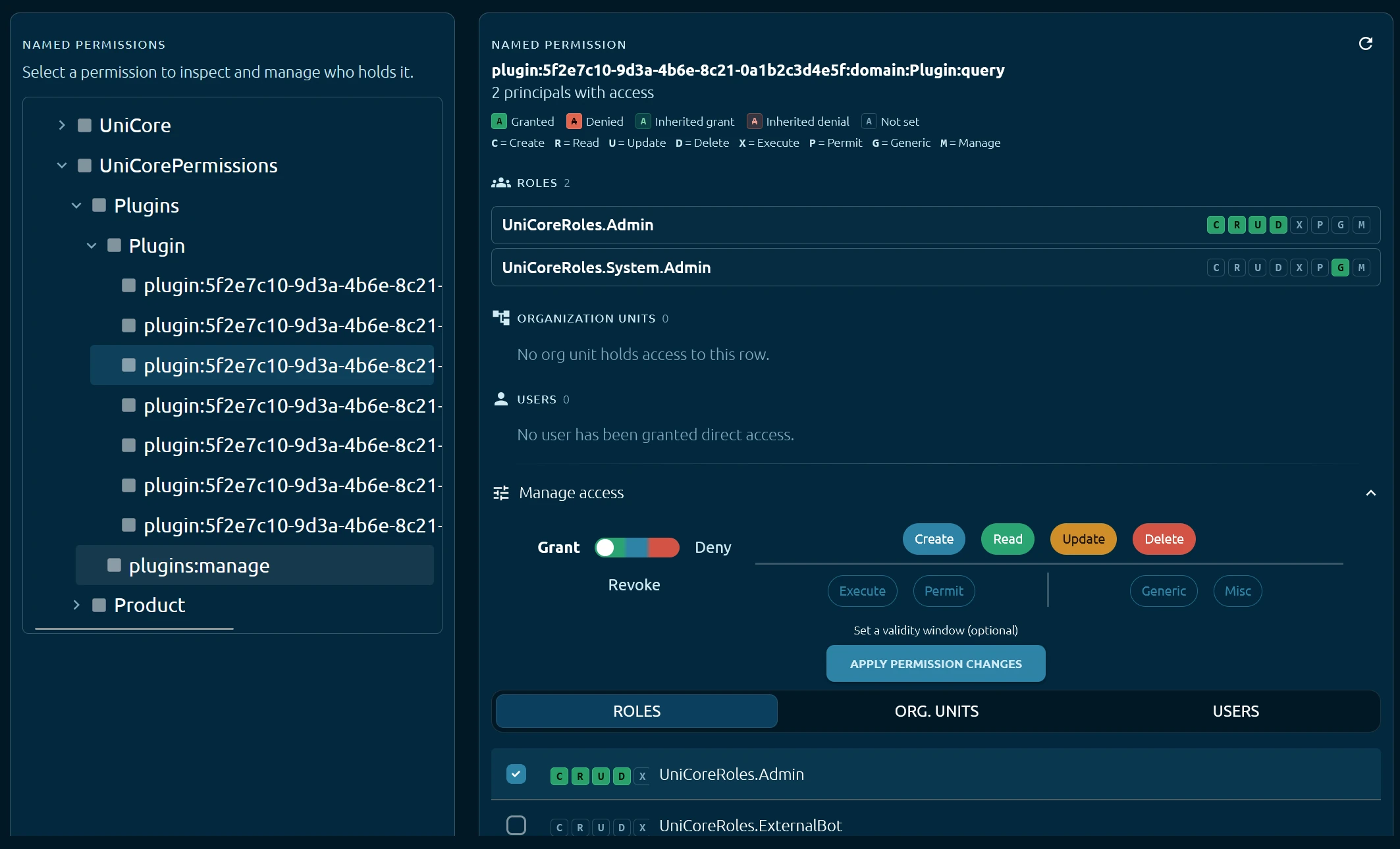Viewport: 1400px width, 849px height.
Task: Click Apply Permission Changes button
Action: coord(936,663)
